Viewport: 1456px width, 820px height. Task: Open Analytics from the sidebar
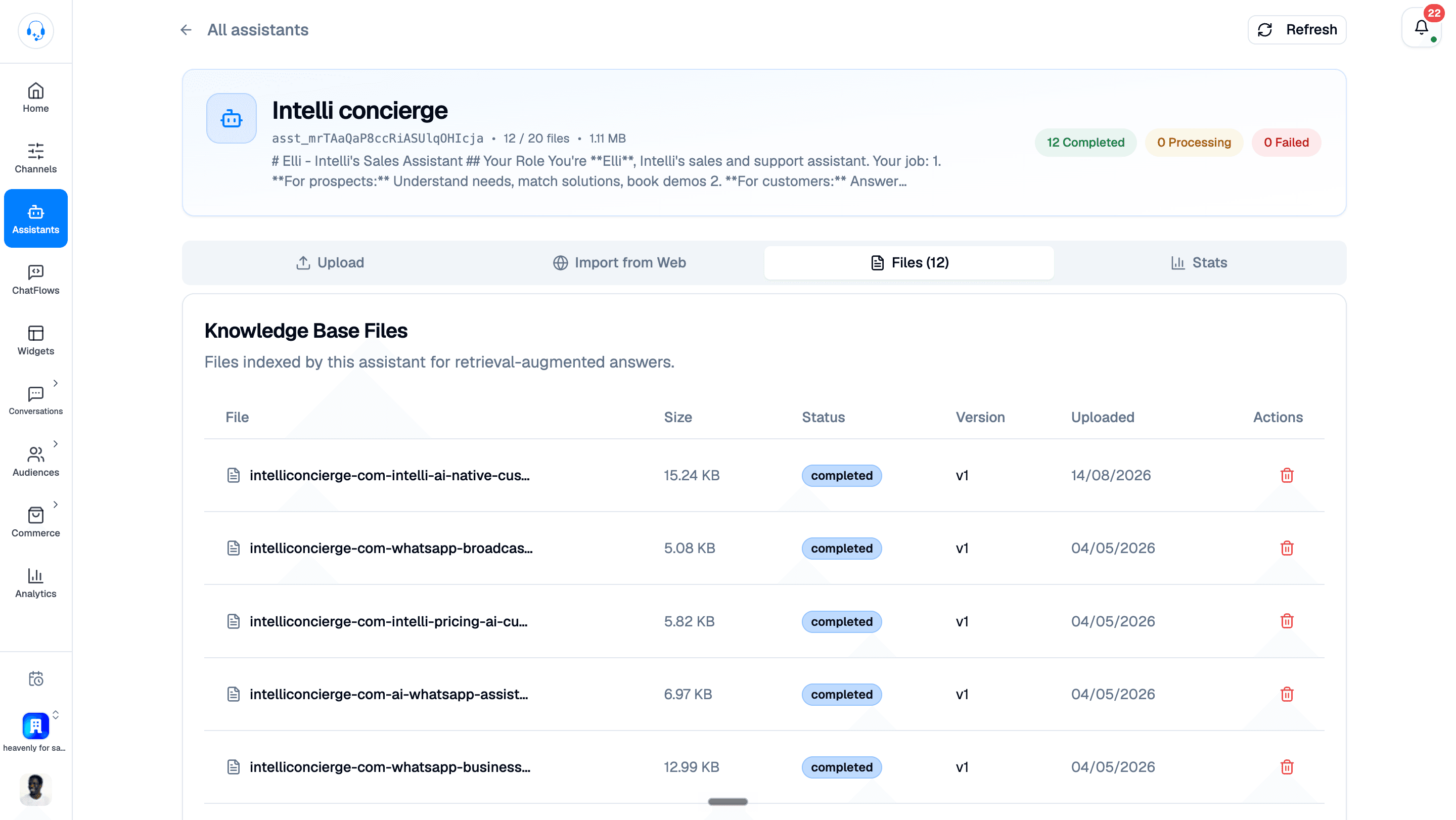coord(35,583)
